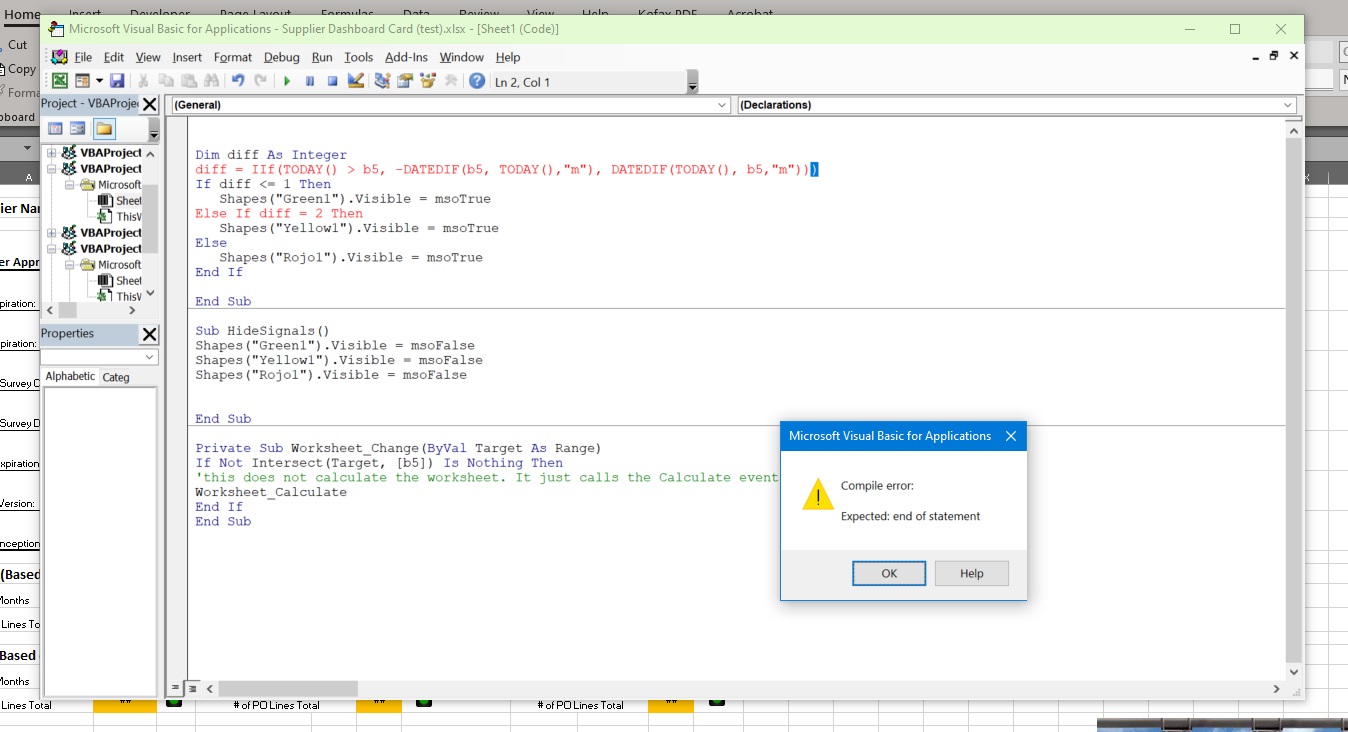Click the code window scroll-down arrow

pos(1295,672)
